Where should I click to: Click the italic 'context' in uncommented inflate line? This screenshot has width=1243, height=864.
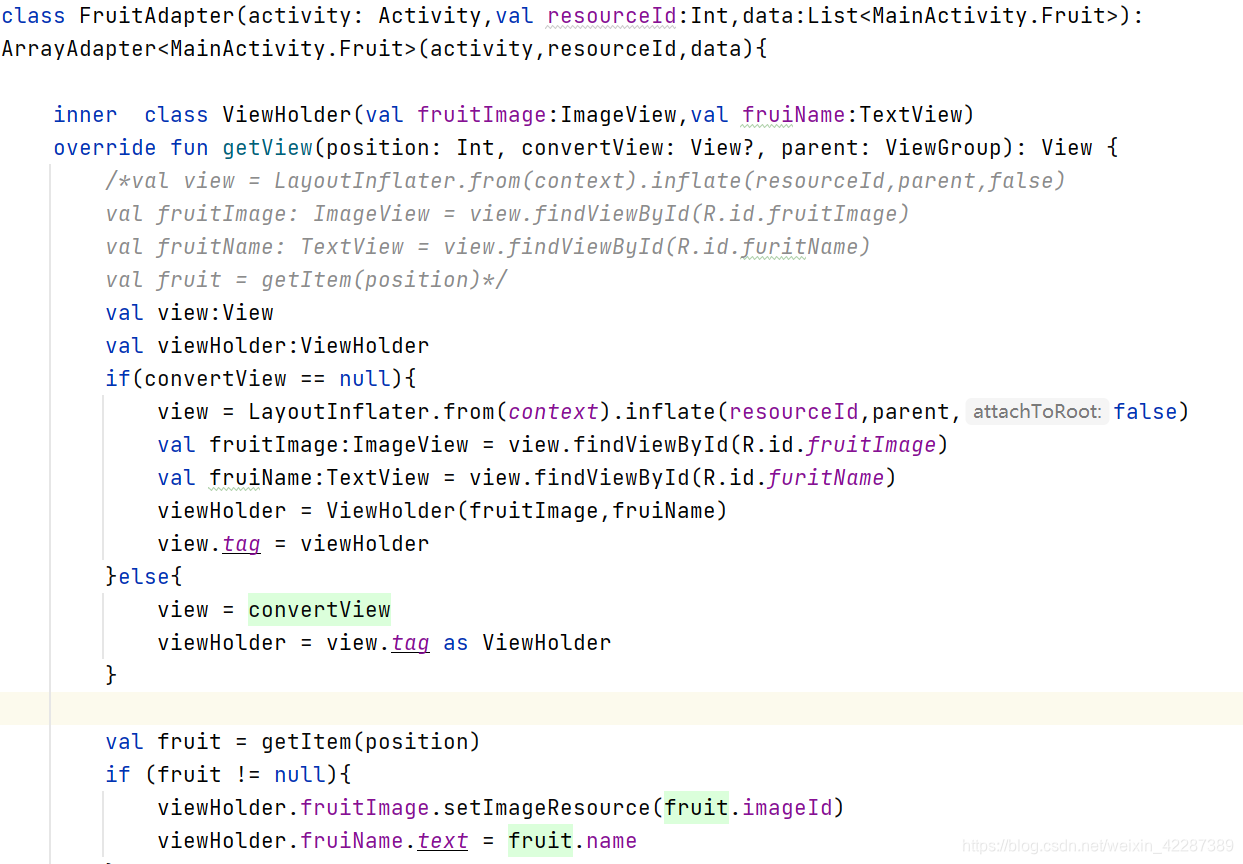pyautogui.click(x=553, y=412)
